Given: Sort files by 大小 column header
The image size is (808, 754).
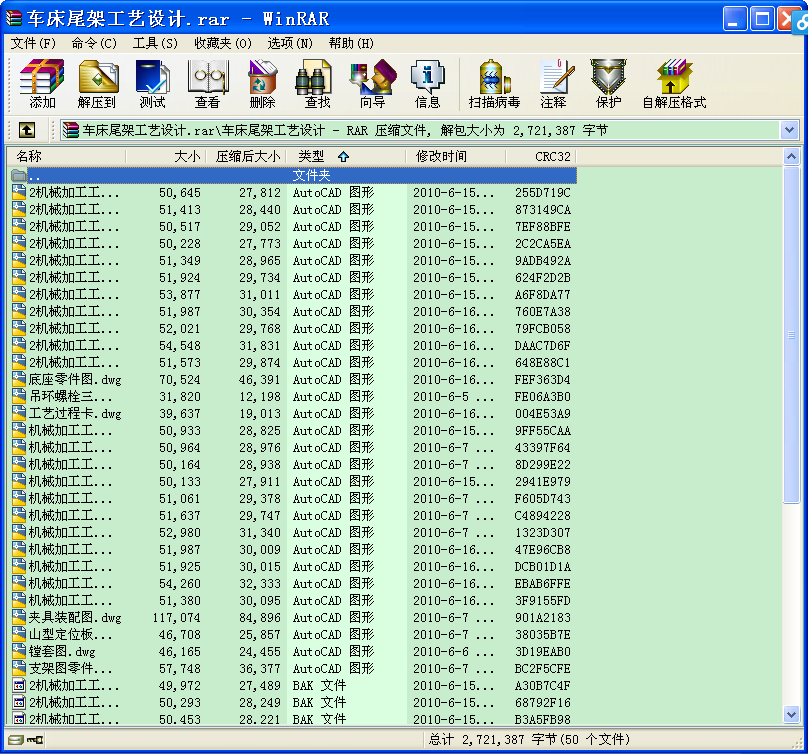Looking at the screenshot, I should click(x=166, y=156).
